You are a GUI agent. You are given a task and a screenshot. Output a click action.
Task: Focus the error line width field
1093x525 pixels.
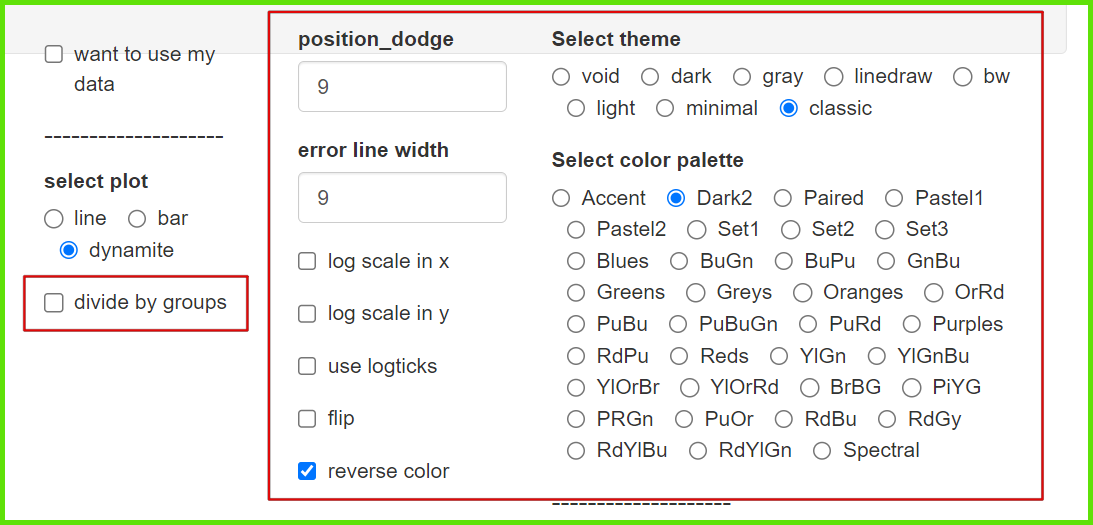click(x=402, y=198)
